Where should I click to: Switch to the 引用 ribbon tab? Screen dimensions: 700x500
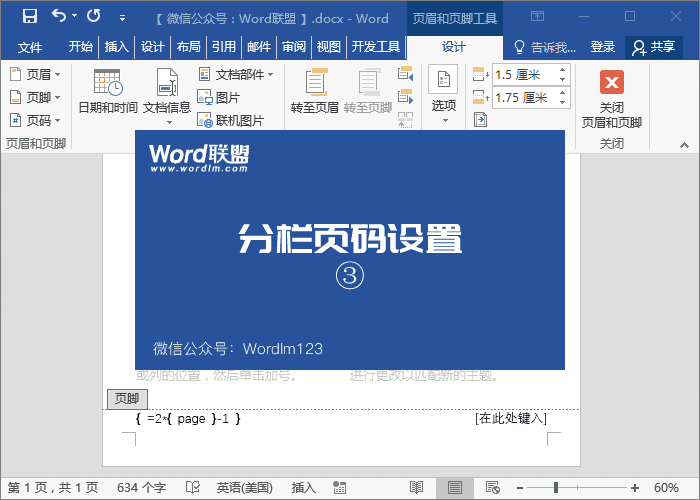[224, 46]
